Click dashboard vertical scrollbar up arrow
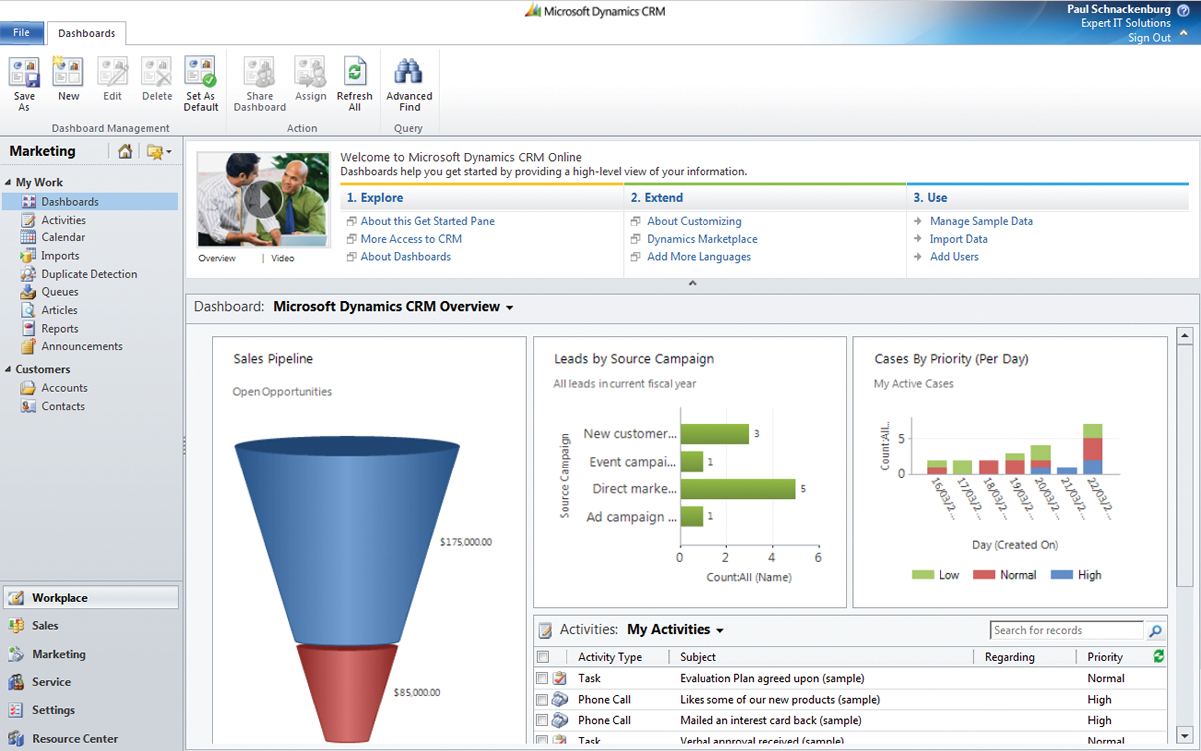This screenshot has width=1201, height=751. (1185, 335)
